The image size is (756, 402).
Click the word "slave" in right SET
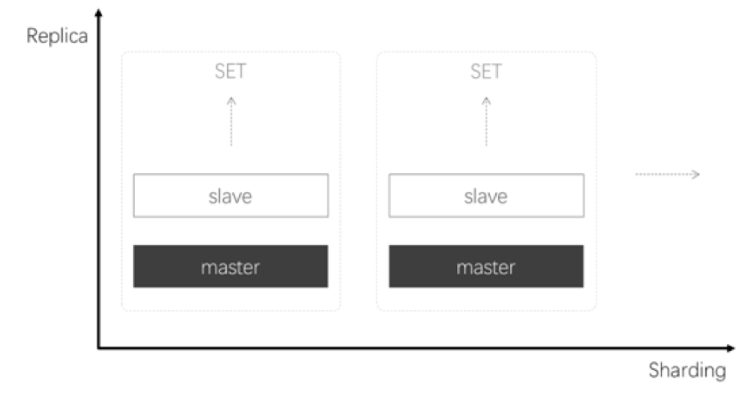tap(486, 195)
